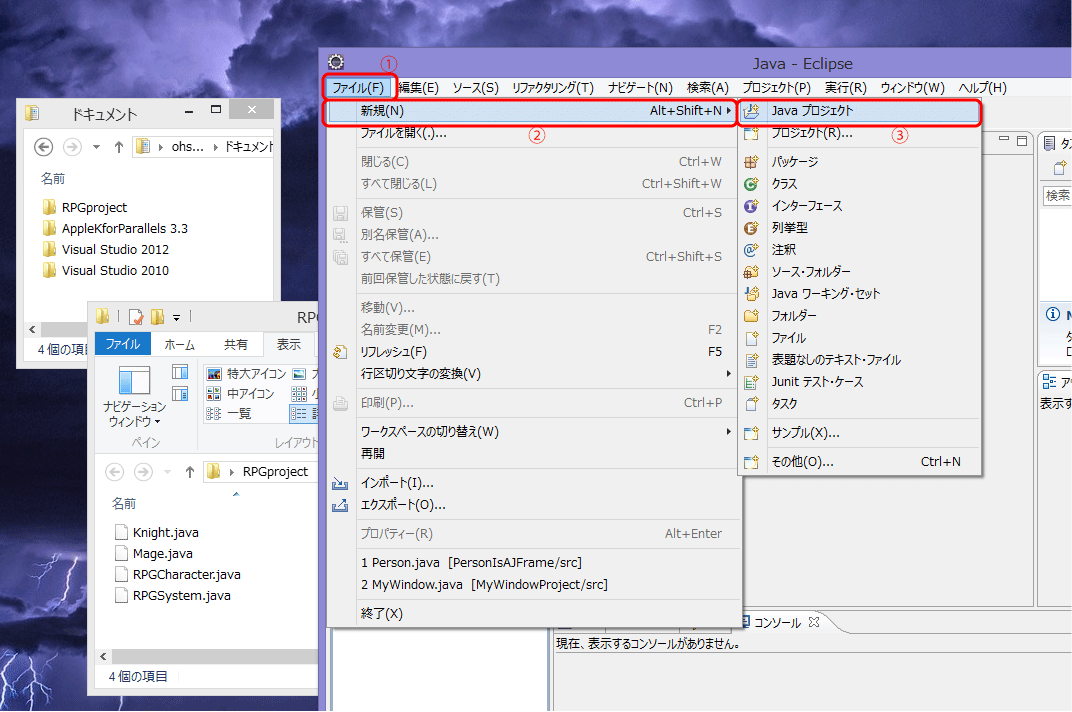Screen dimensions: 1072x712
Task: Click the 名前 column header in Documents window
Action: tap(53, 179)
